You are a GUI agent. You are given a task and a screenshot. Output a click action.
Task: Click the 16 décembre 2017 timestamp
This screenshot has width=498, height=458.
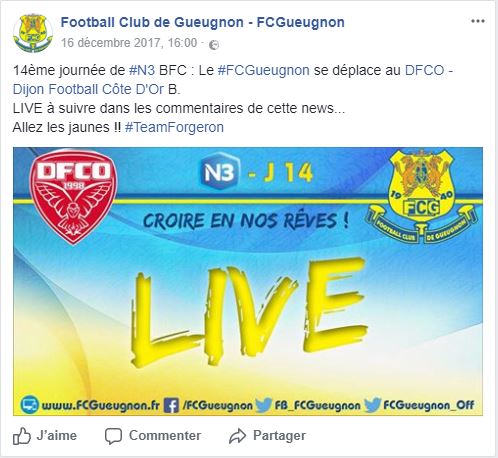coord(129,43)
